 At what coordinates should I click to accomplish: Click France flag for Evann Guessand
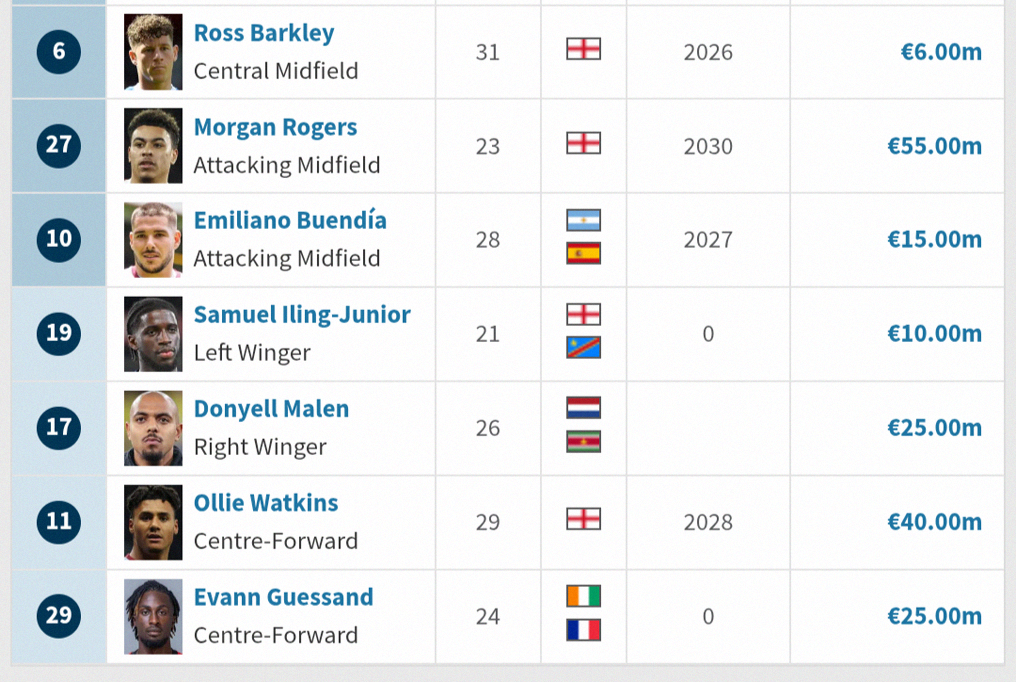click(583, 630)
